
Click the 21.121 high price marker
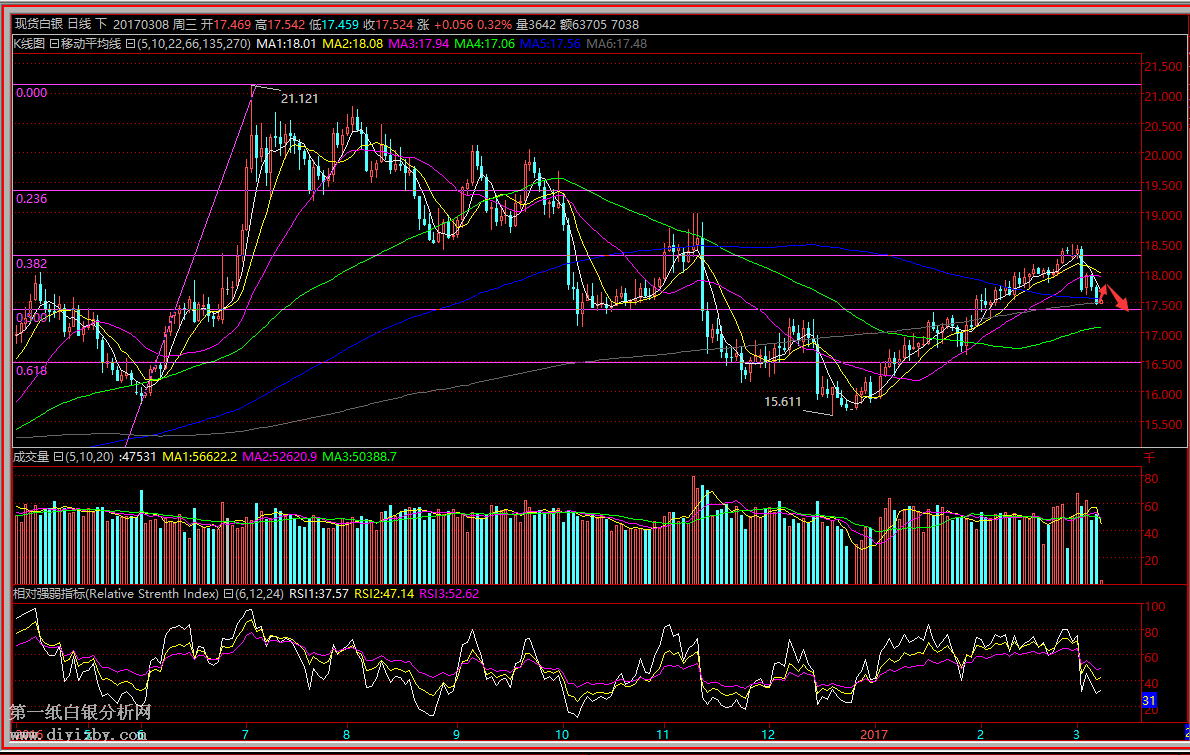click(300, 98)
